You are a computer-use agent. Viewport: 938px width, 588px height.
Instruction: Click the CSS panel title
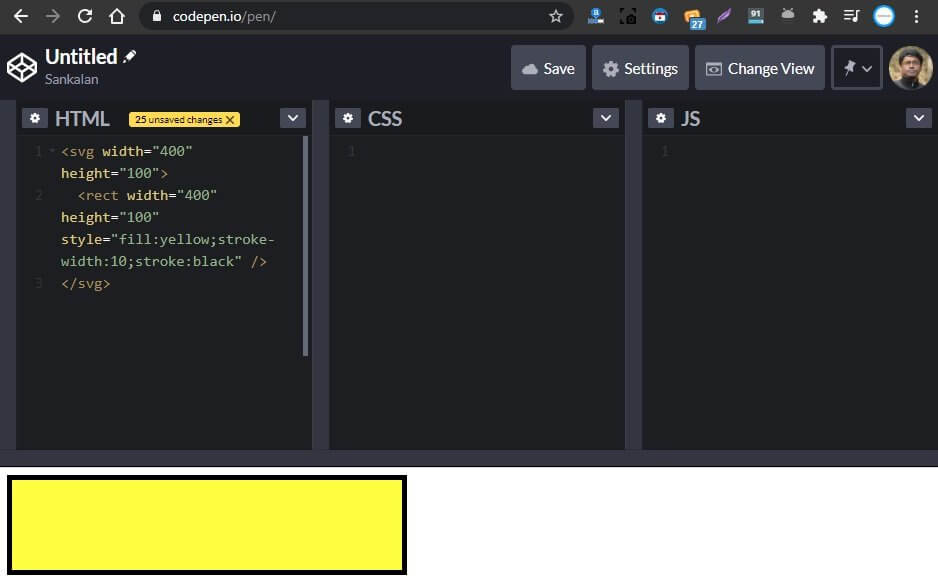click(x=385, y=118)
